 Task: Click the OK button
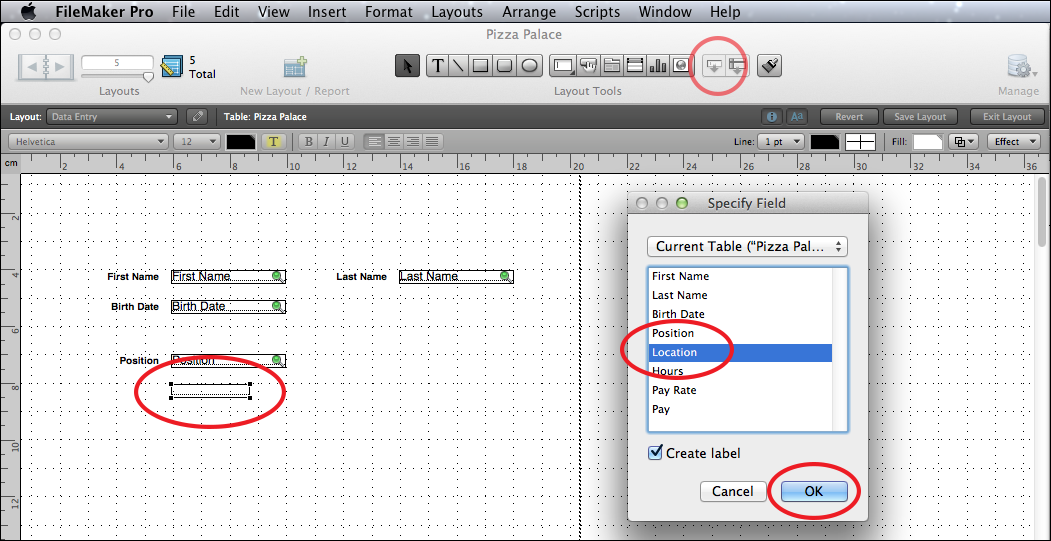coord(814,491)
